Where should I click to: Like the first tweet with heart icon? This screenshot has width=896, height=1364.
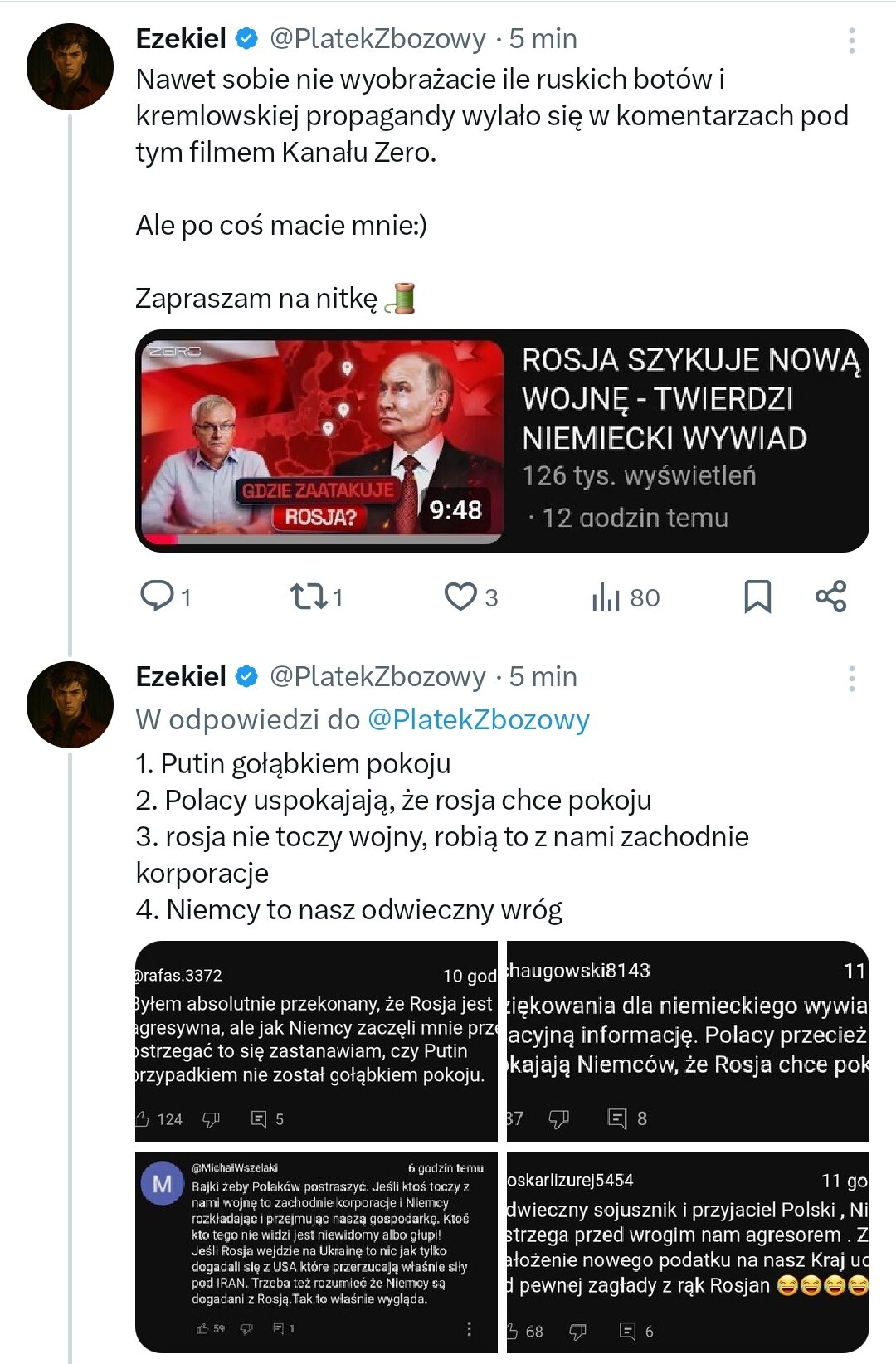click(461, 597)
